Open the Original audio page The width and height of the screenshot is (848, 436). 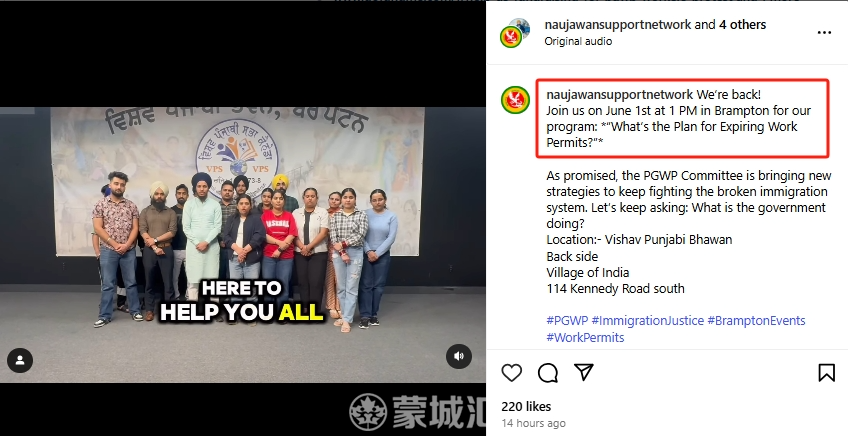[x=578, y=41]
